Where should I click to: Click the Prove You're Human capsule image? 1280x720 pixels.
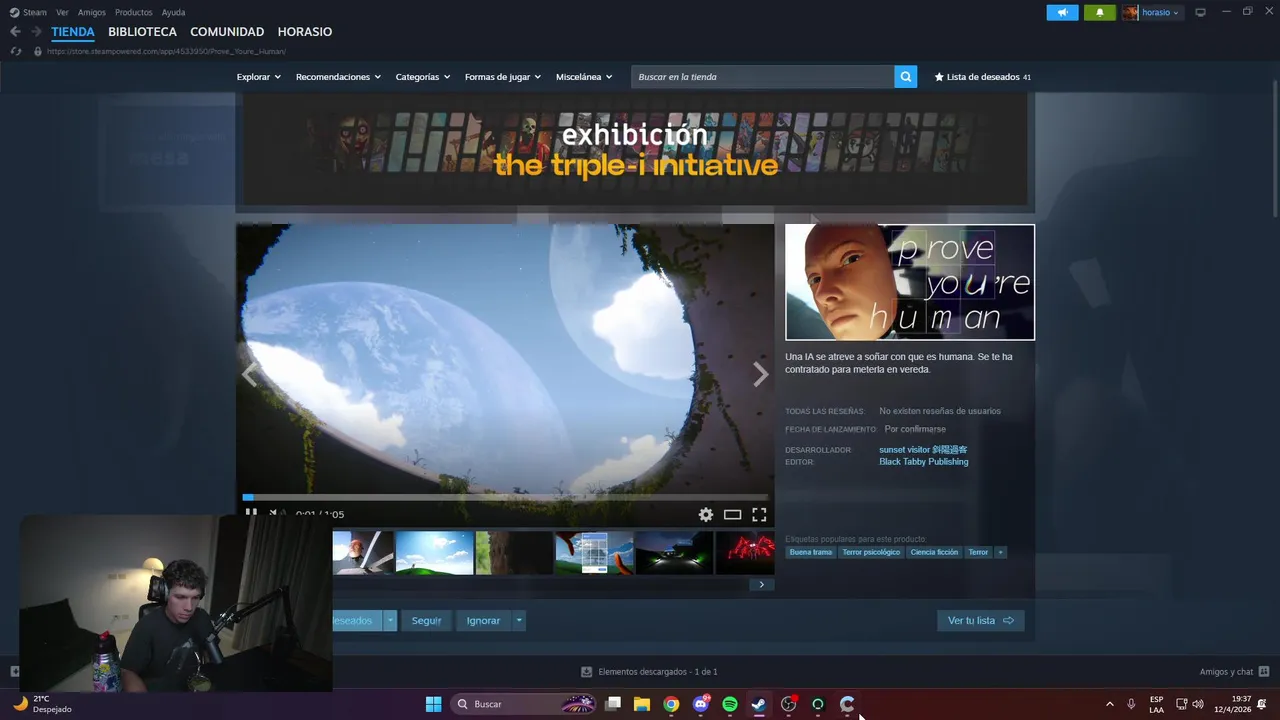click(x=910, y=282)
